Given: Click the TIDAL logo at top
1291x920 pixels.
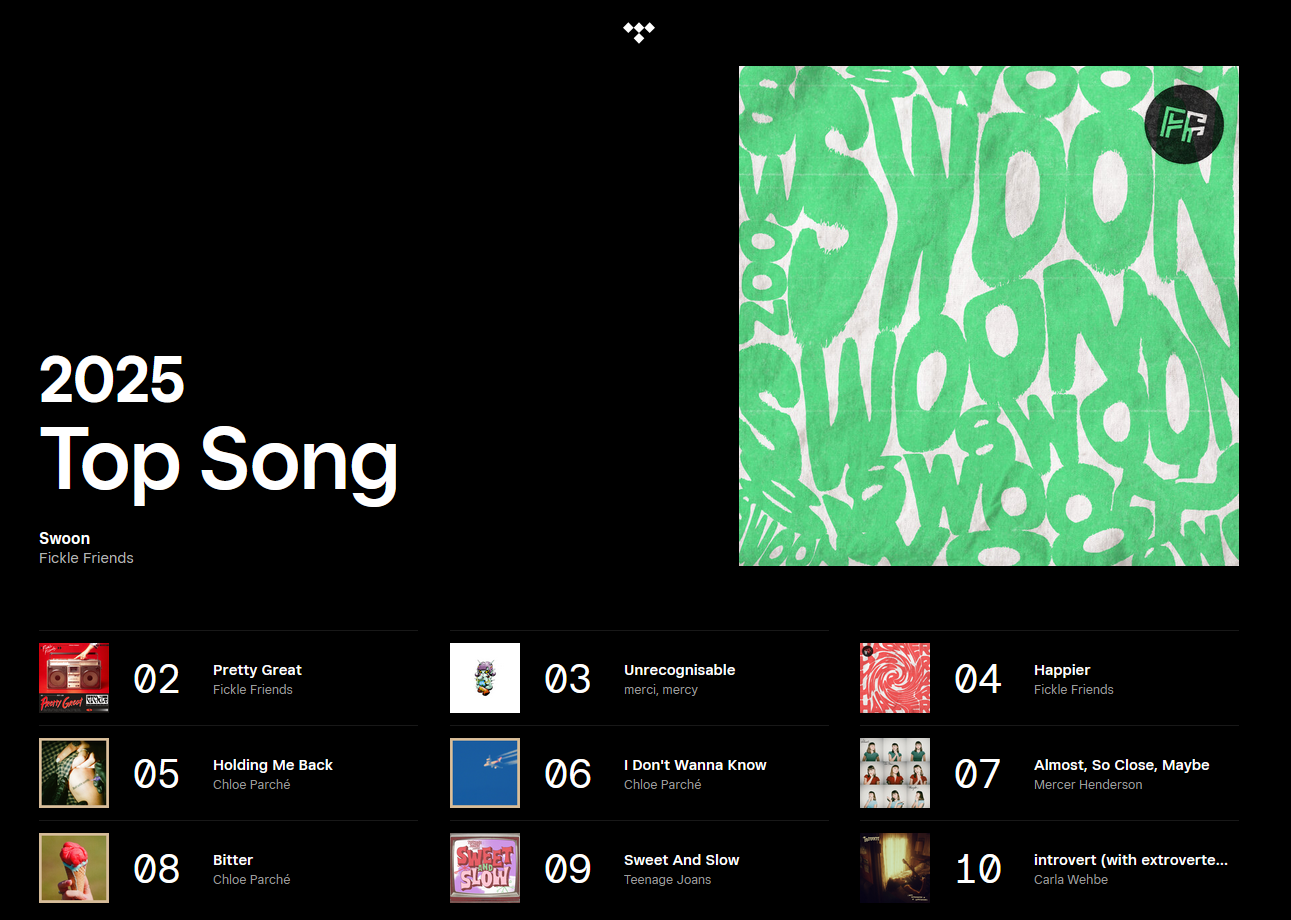Looking at the screenshot, I should (x=638, y=32).
